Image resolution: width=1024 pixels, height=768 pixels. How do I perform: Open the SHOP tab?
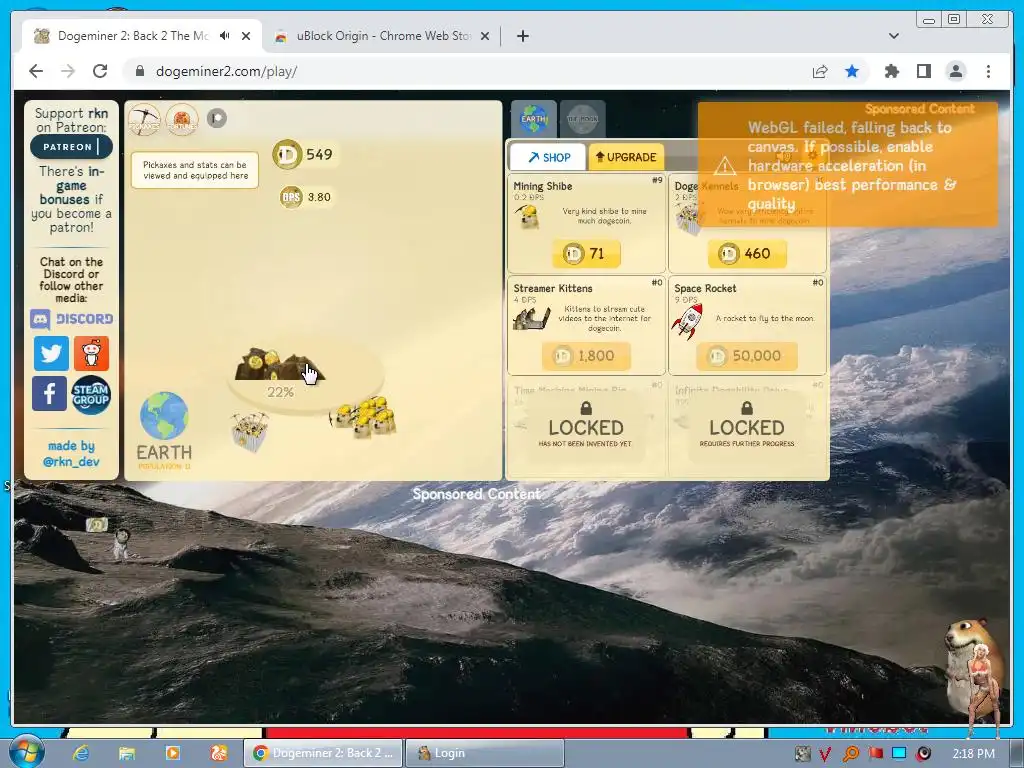[549, 157]
